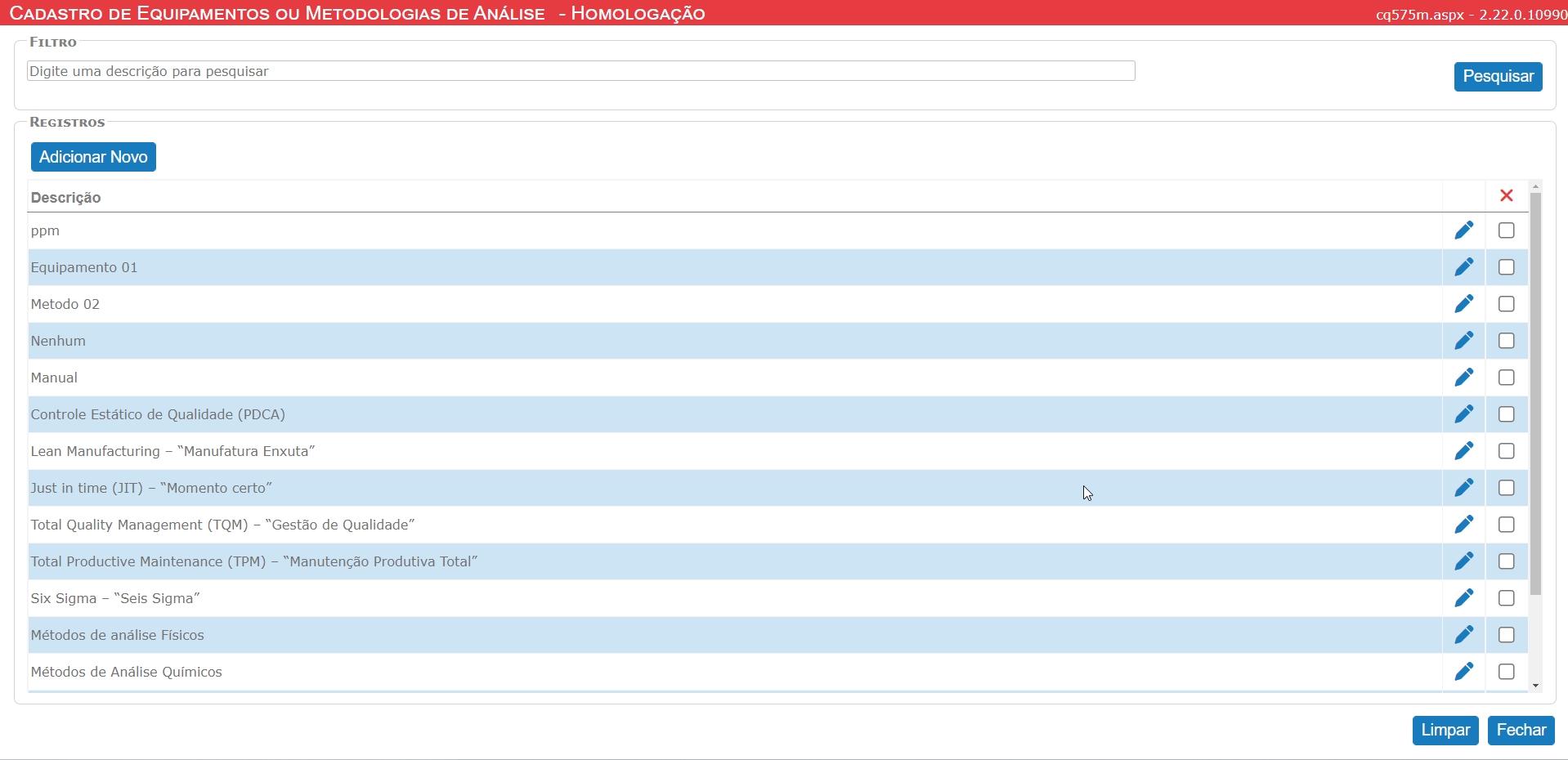Edit Métodos de análise Físicos row

[x=1464, y=635]
